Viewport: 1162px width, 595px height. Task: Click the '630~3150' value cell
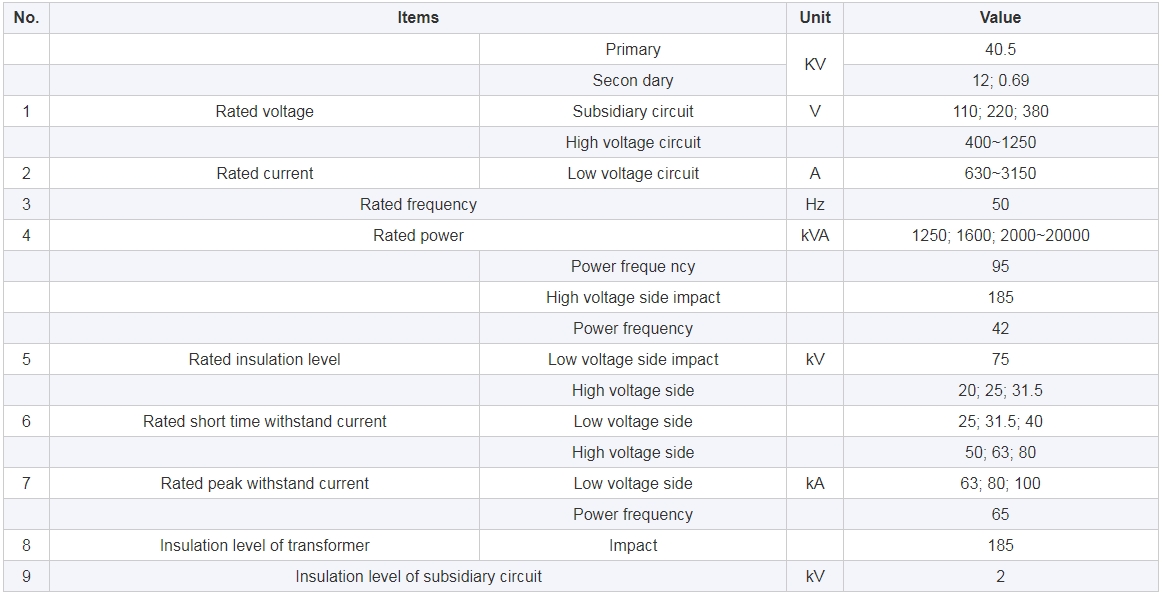point(1000,173)
